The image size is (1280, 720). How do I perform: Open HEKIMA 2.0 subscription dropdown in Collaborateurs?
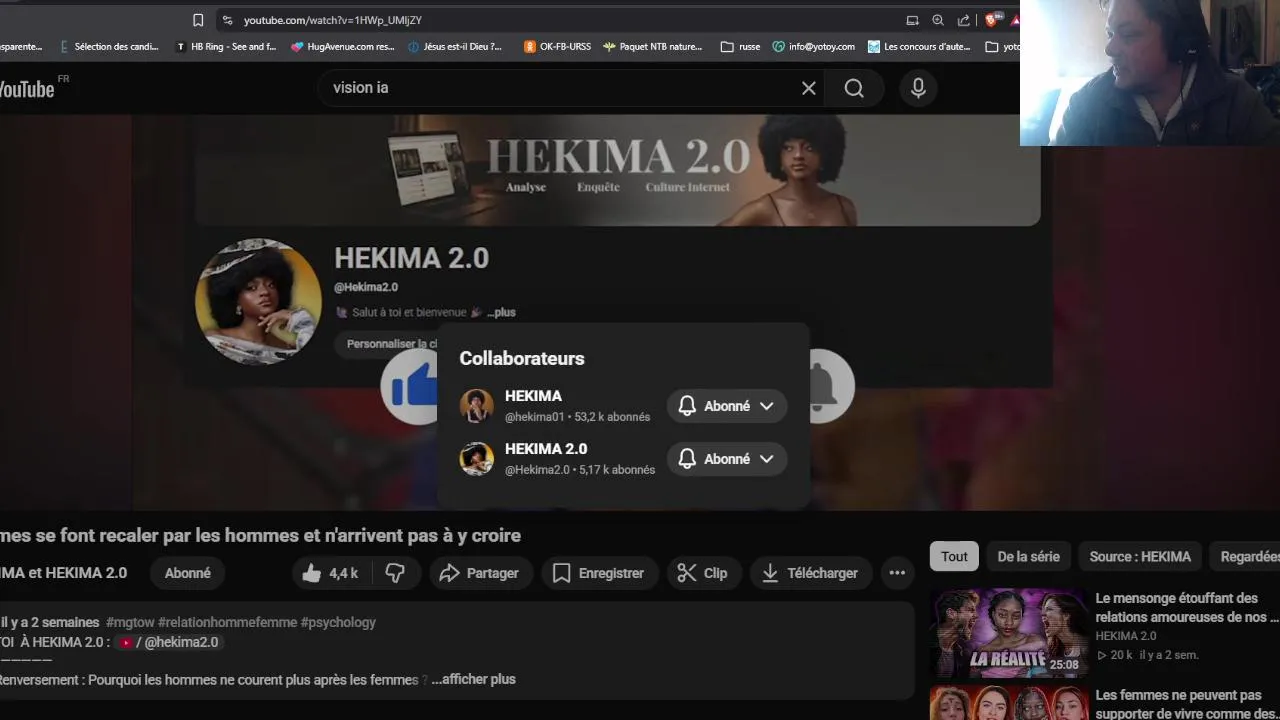(x=727, y=459)
